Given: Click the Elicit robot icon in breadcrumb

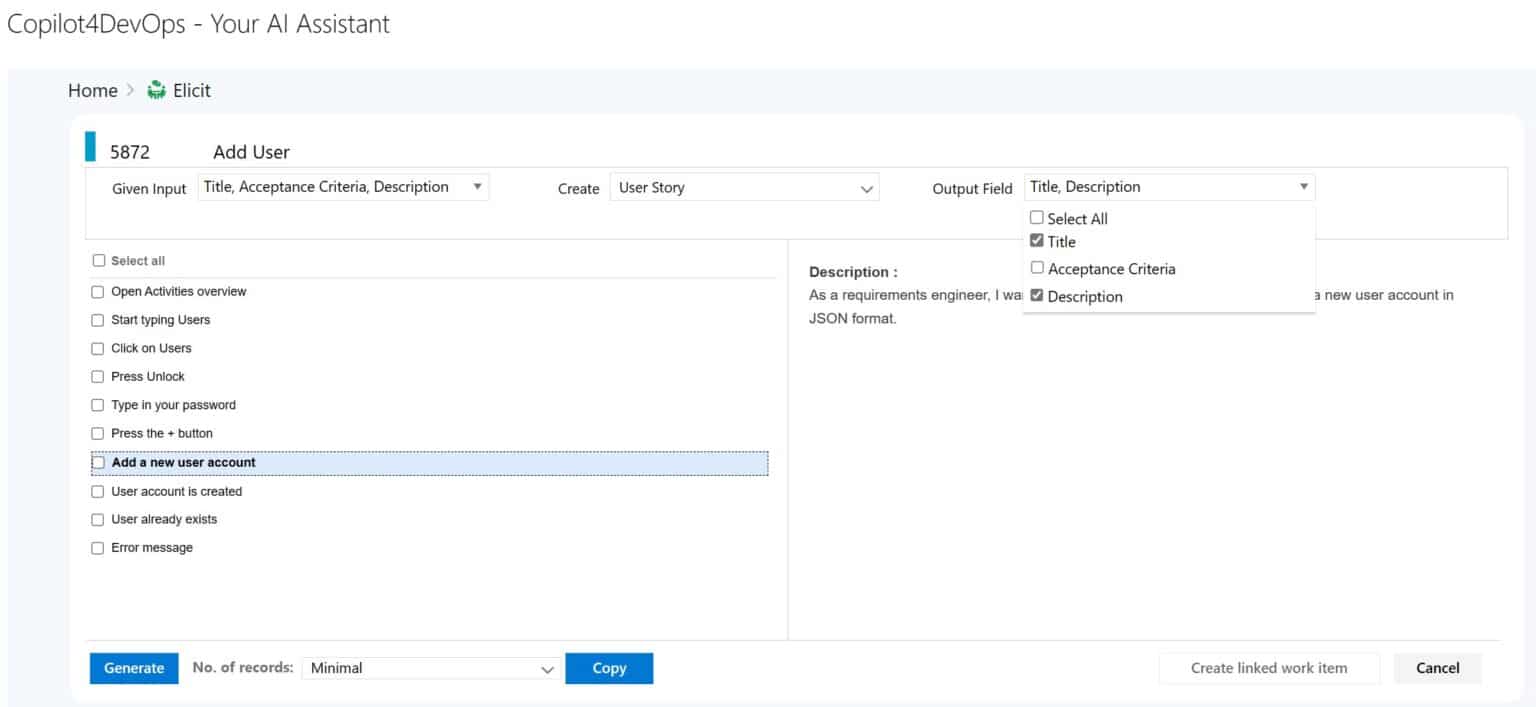Looking at the screenshot, I should coord(157,90).
